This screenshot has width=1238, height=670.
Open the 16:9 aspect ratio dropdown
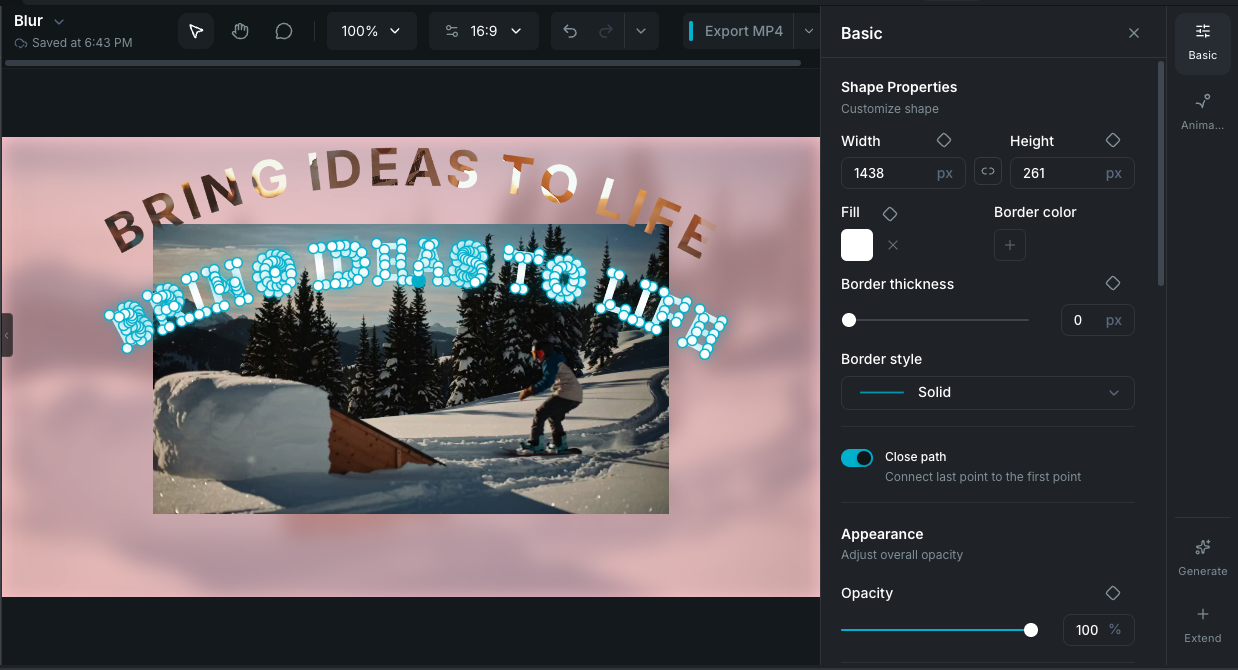tap(484, 31)
